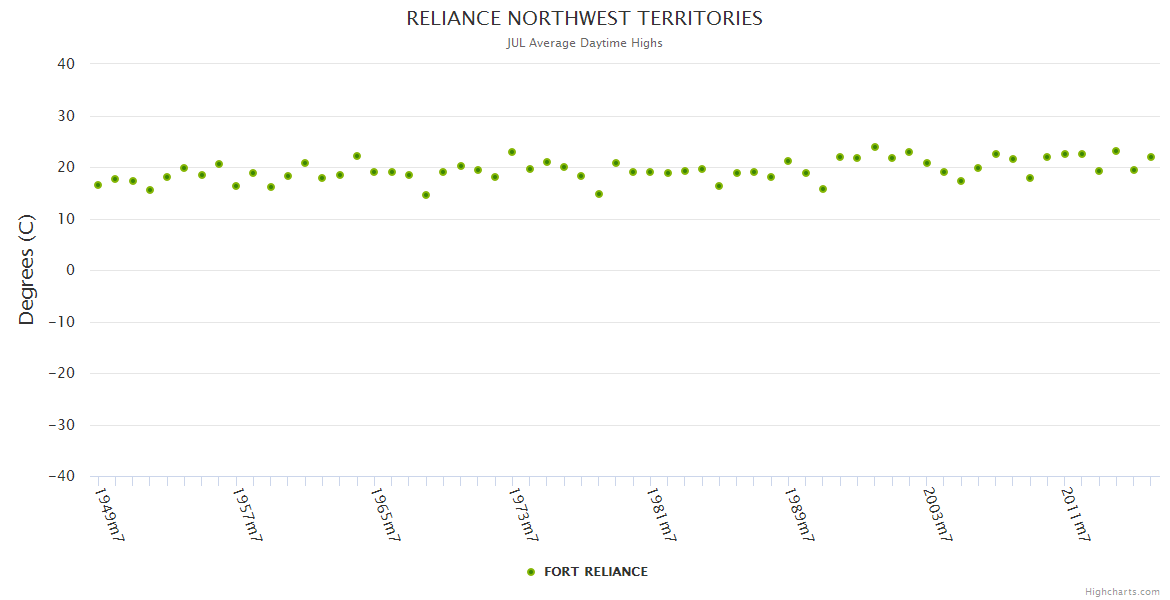The image size is (1170, 600).
Task: Click the last data point on far right
Action: point(1151,157)
